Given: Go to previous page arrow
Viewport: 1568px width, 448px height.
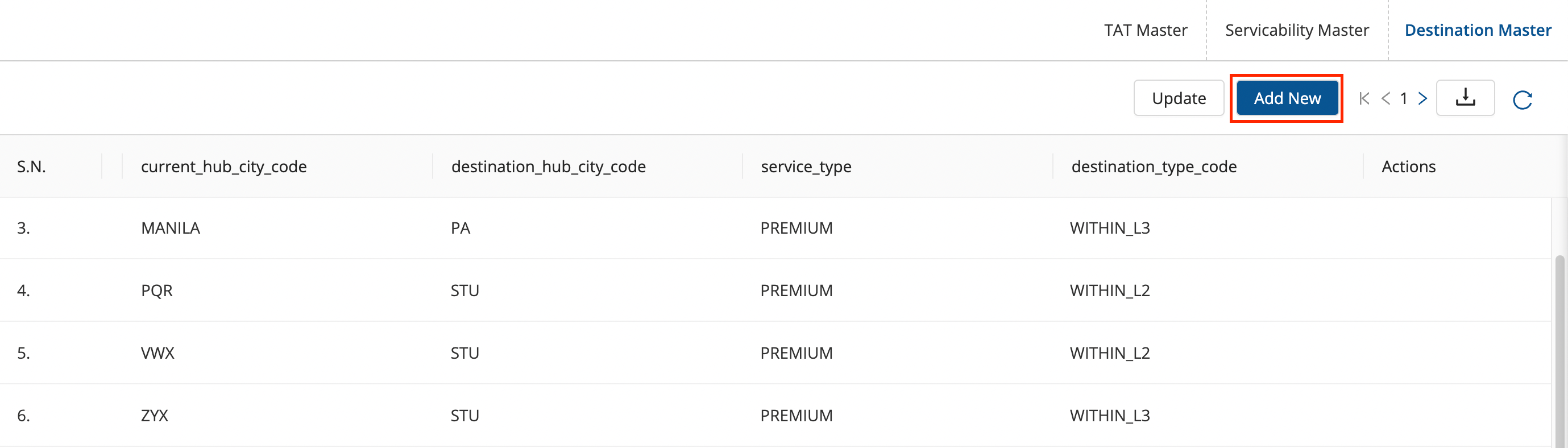Looking at the screenshot, I should pyautogui.click(x=1386, y=98).
